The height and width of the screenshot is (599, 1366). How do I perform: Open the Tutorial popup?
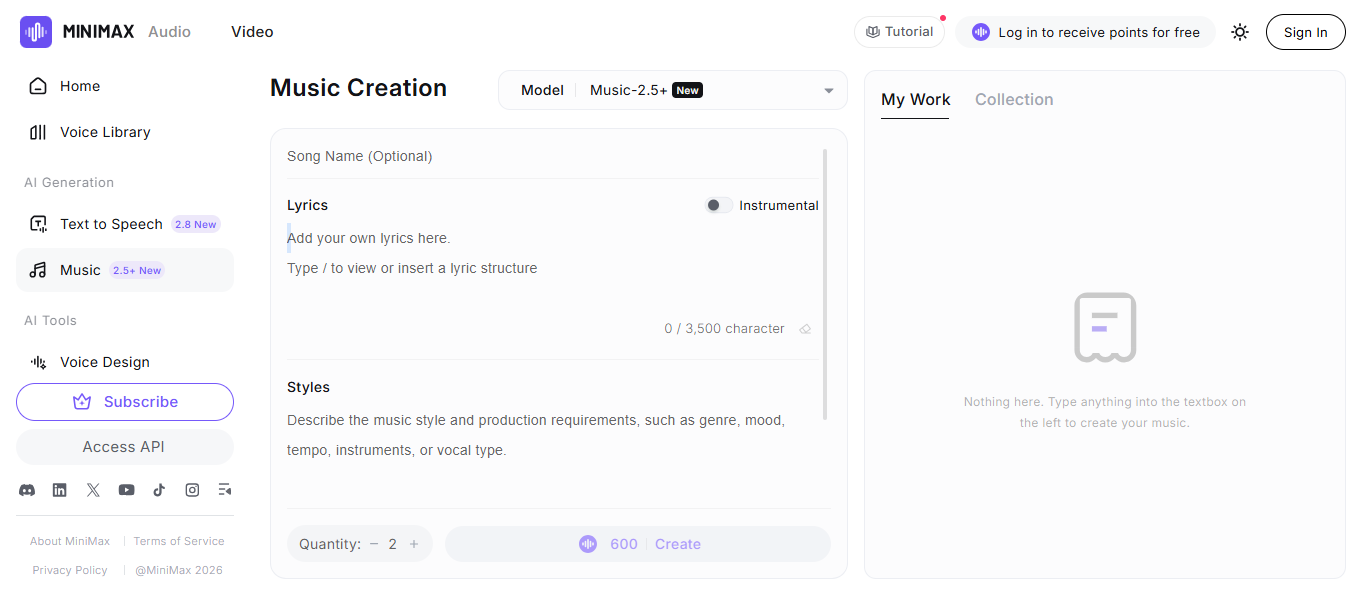[899, 31]
